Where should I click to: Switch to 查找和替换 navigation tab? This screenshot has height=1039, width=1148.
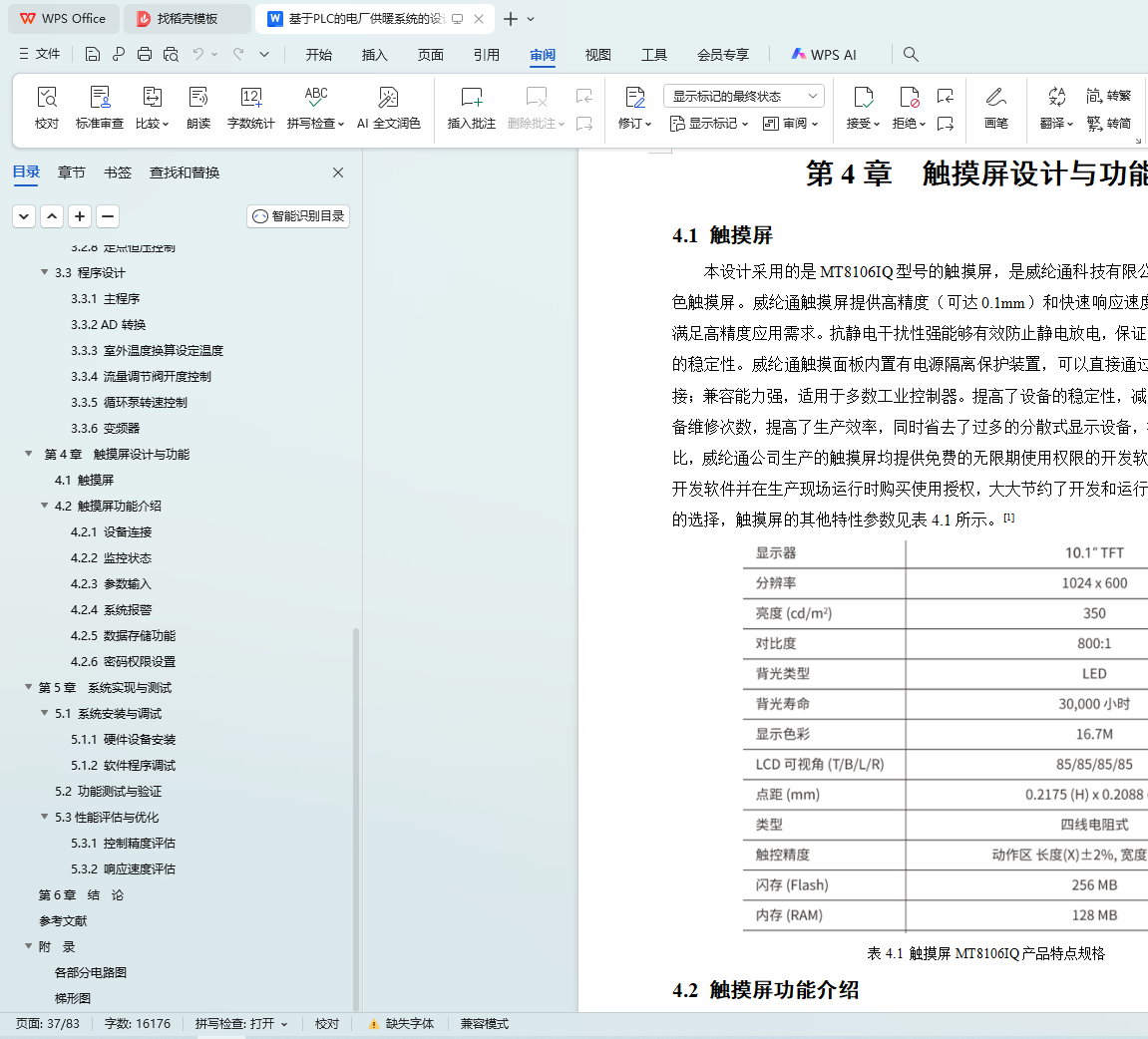point(185,173)
